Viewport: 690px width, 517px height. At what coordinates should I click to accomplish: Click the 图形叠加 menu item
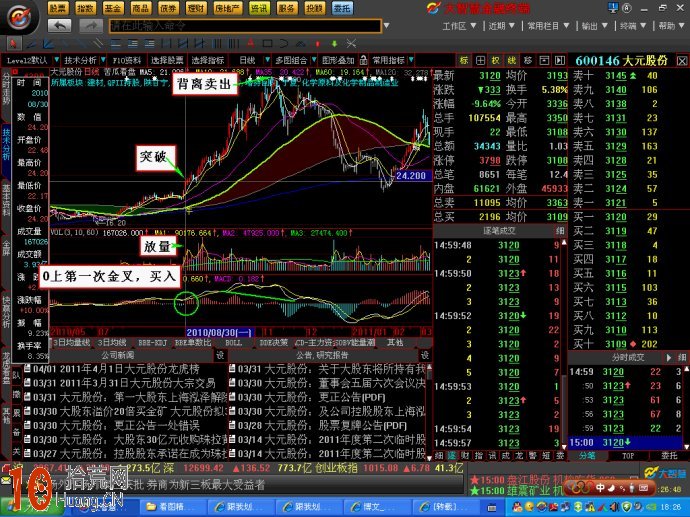point(338,60)
